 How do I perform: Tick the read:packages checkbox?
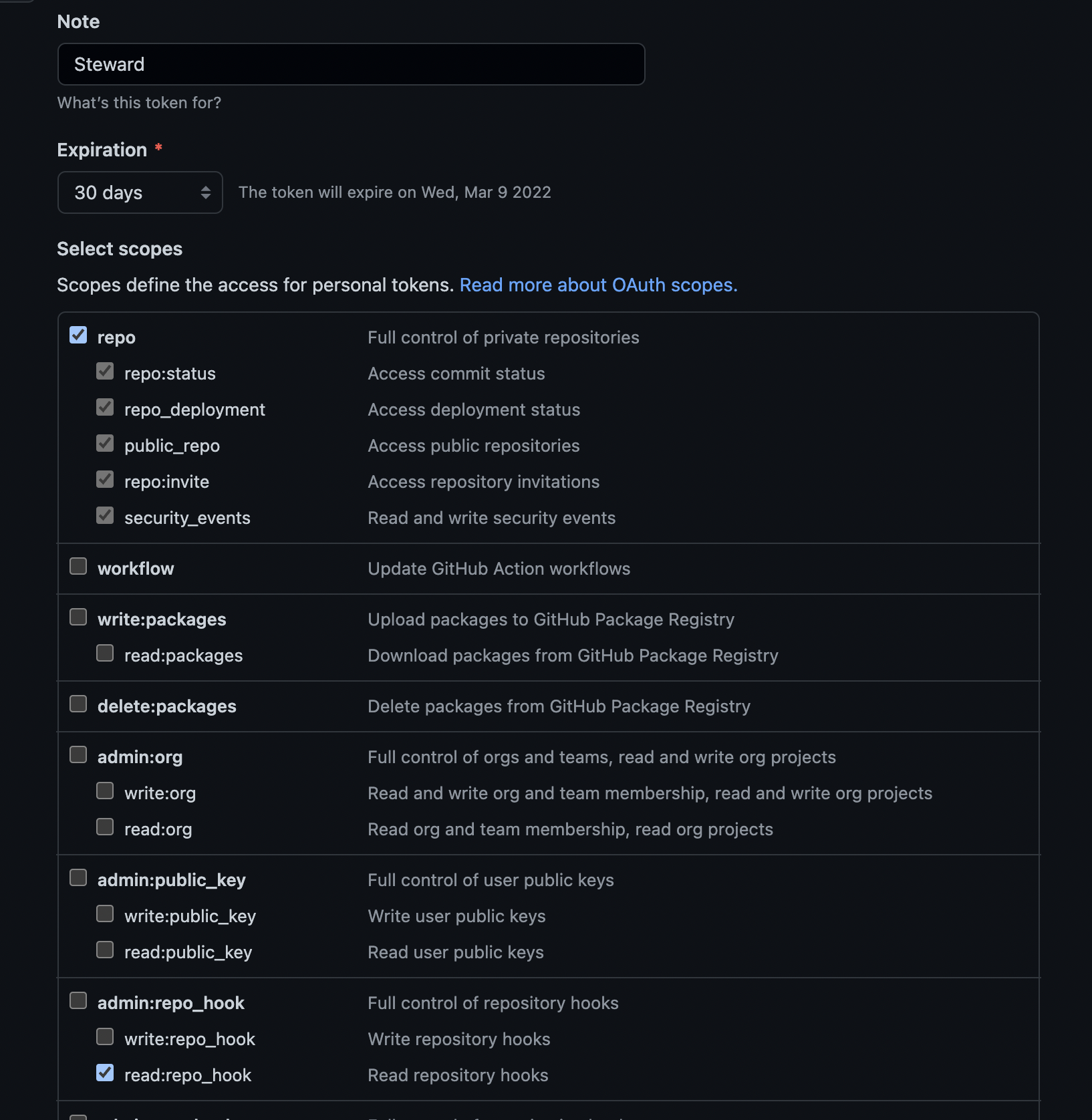[105, 653]
